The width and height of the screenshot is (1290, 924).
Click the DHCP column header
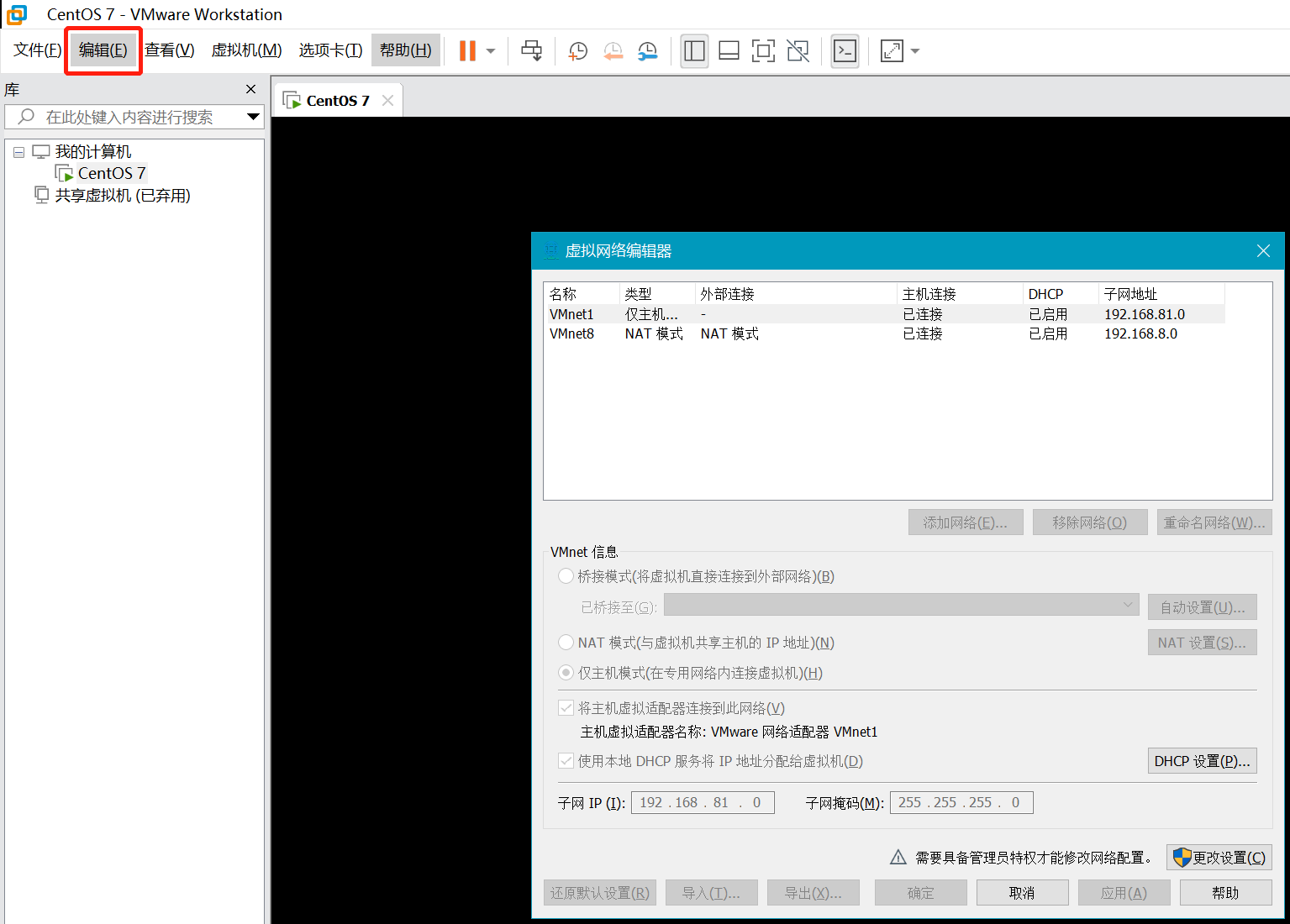pyautogui.click(x=1061, y=294)
